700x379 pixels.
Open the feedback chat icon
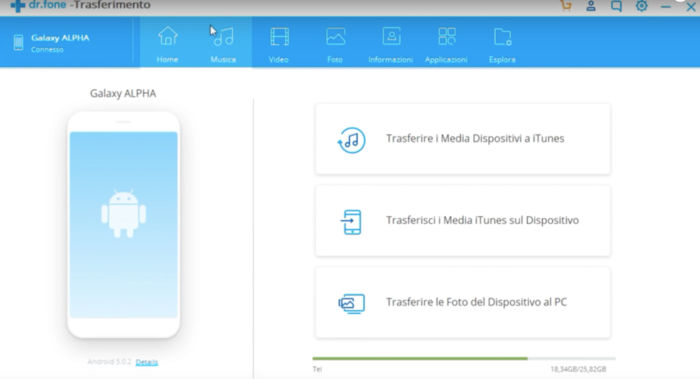(x=616, y=6)
